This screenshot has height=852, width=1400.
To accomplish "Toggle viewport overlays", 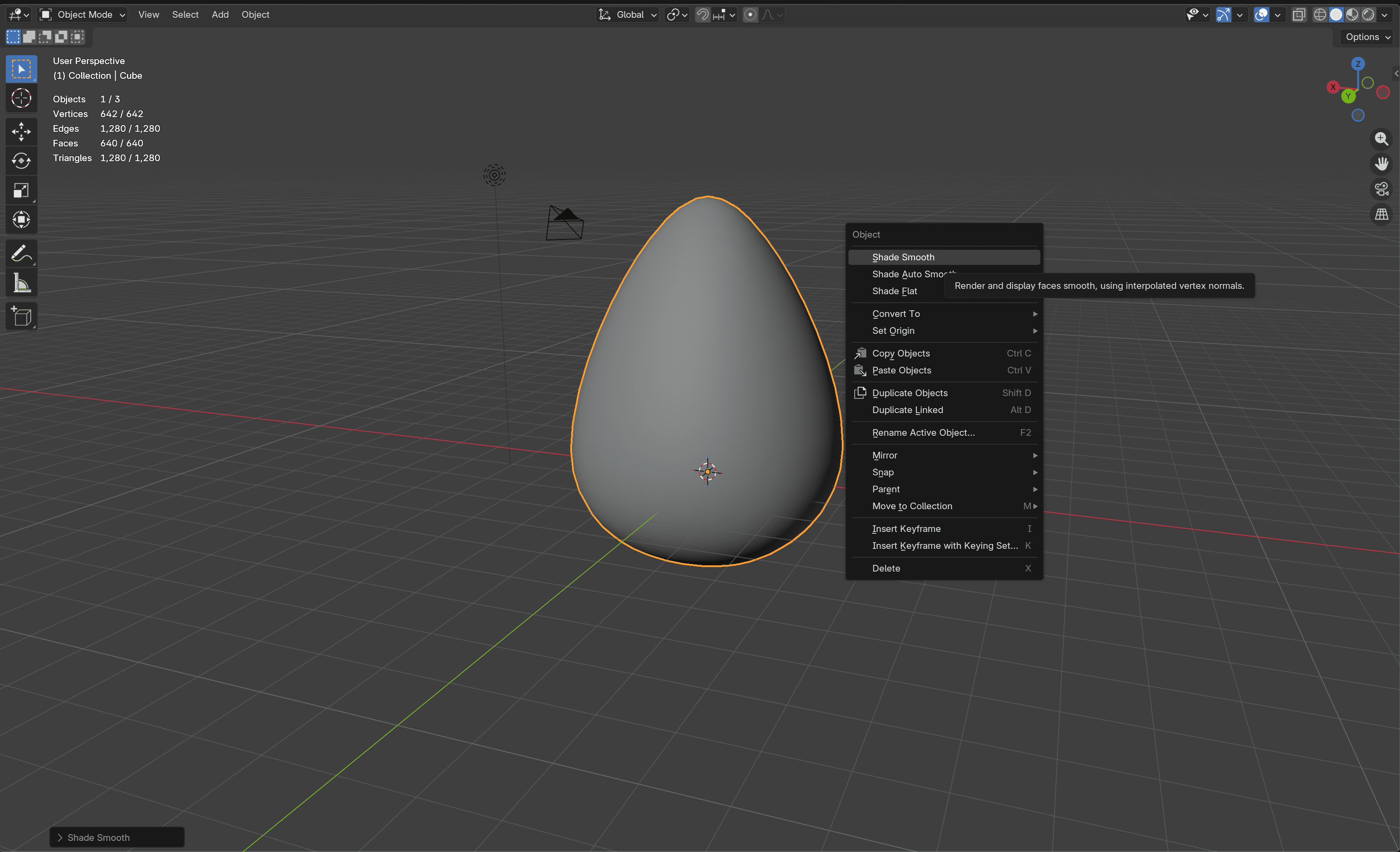I will 1261,15.
